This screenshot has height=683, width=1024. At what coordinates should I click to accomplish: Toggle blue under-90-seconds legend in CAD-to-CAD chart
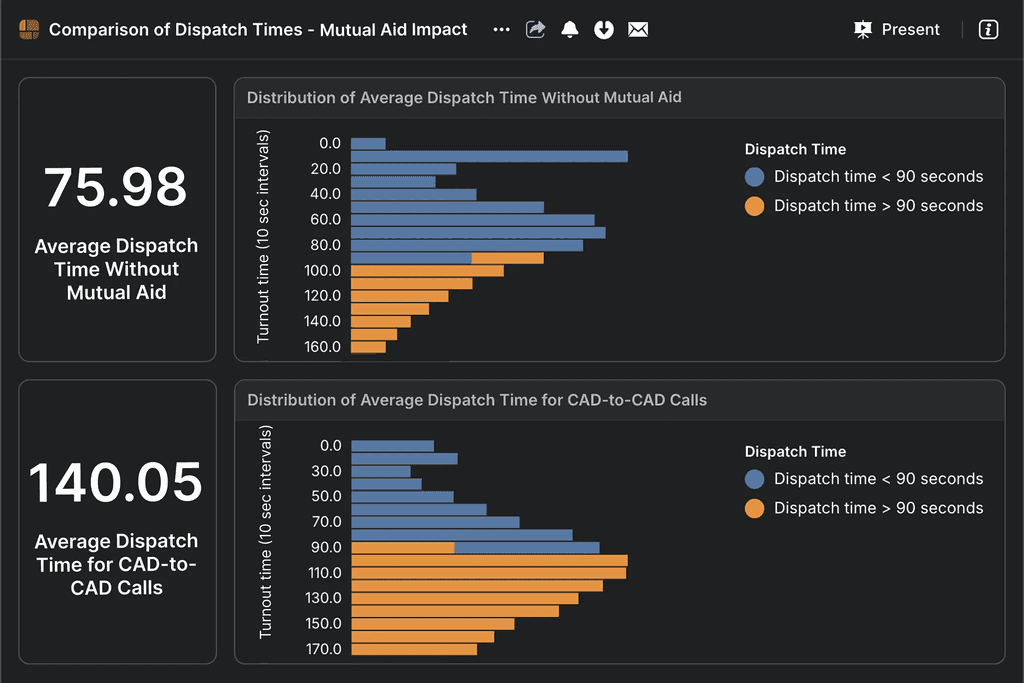(x=755, y=479)
